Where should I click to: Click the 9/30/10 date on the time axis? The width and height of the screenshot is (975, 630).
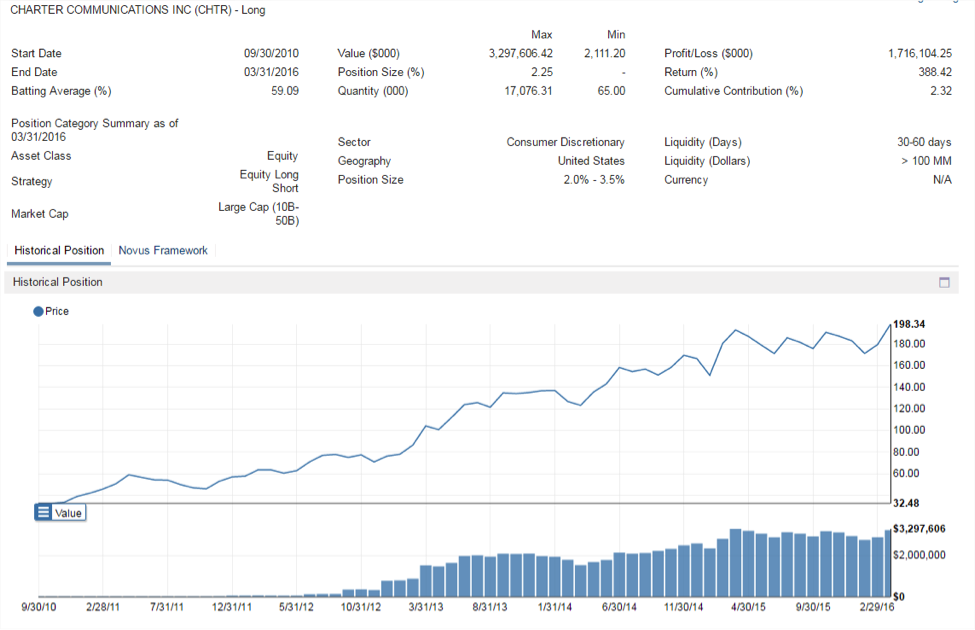(x=39, y=607)
